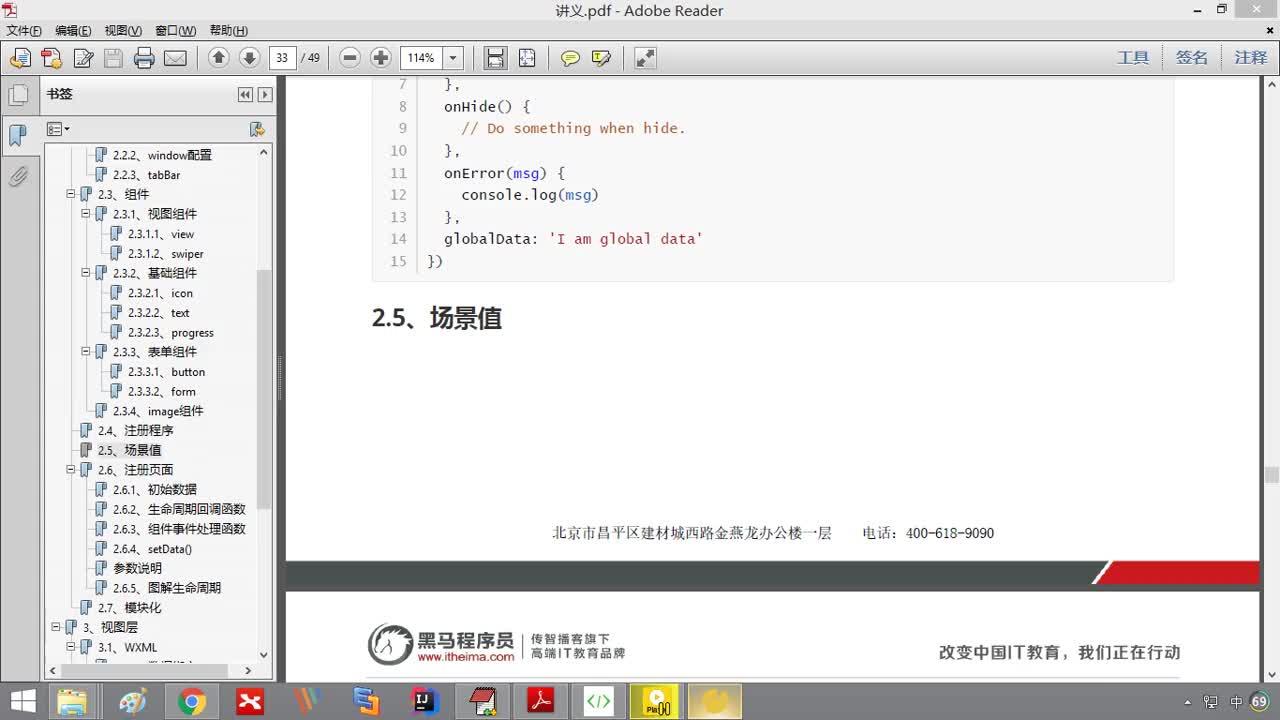Screen dimensions: 1280x720
Task: Click the 114% zoom value field
Action: [x=421, y=58]
